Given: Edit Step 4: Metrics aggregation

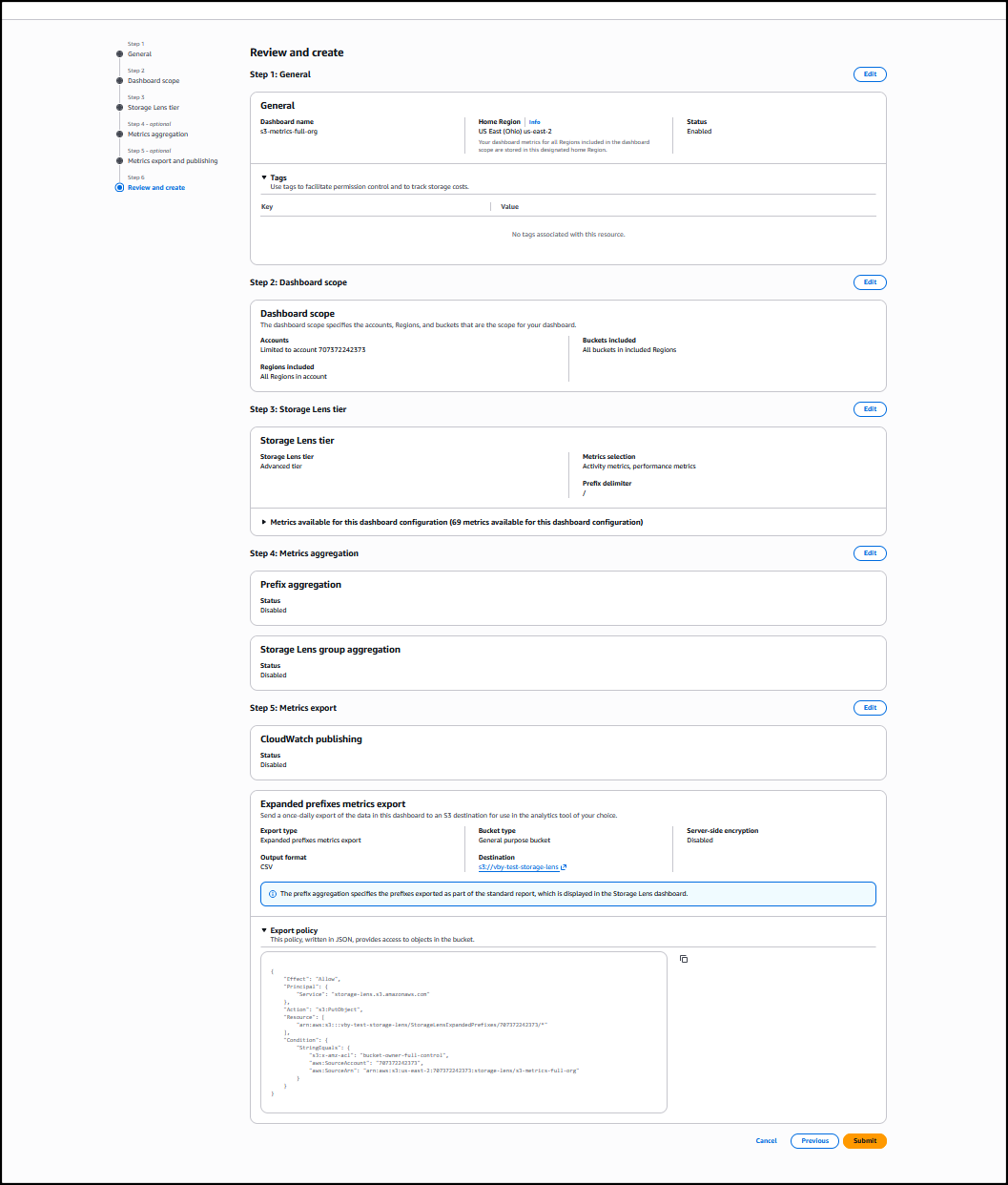Looking at the screenshot, I should [x=870, y=553].
